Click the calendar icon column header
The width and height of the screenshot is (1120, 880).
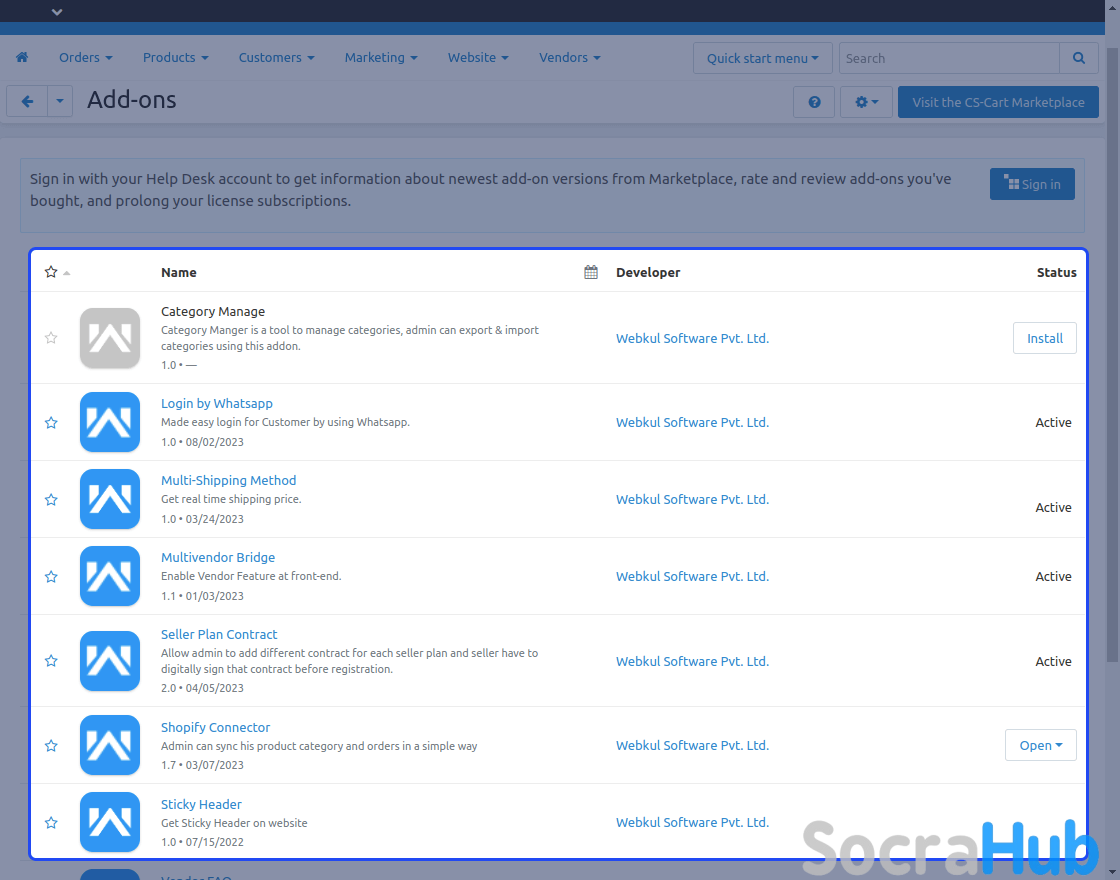[x=591, y=272]
